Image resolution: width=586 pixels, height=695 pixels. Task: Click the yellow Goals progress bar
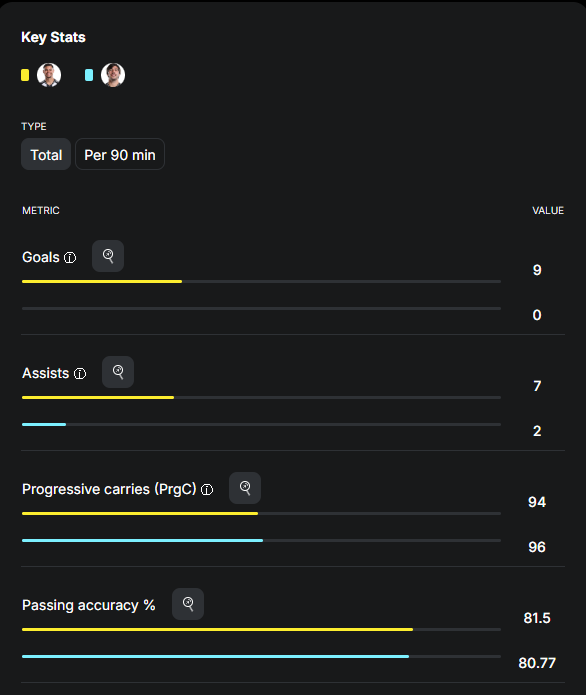tap(102, 281)
